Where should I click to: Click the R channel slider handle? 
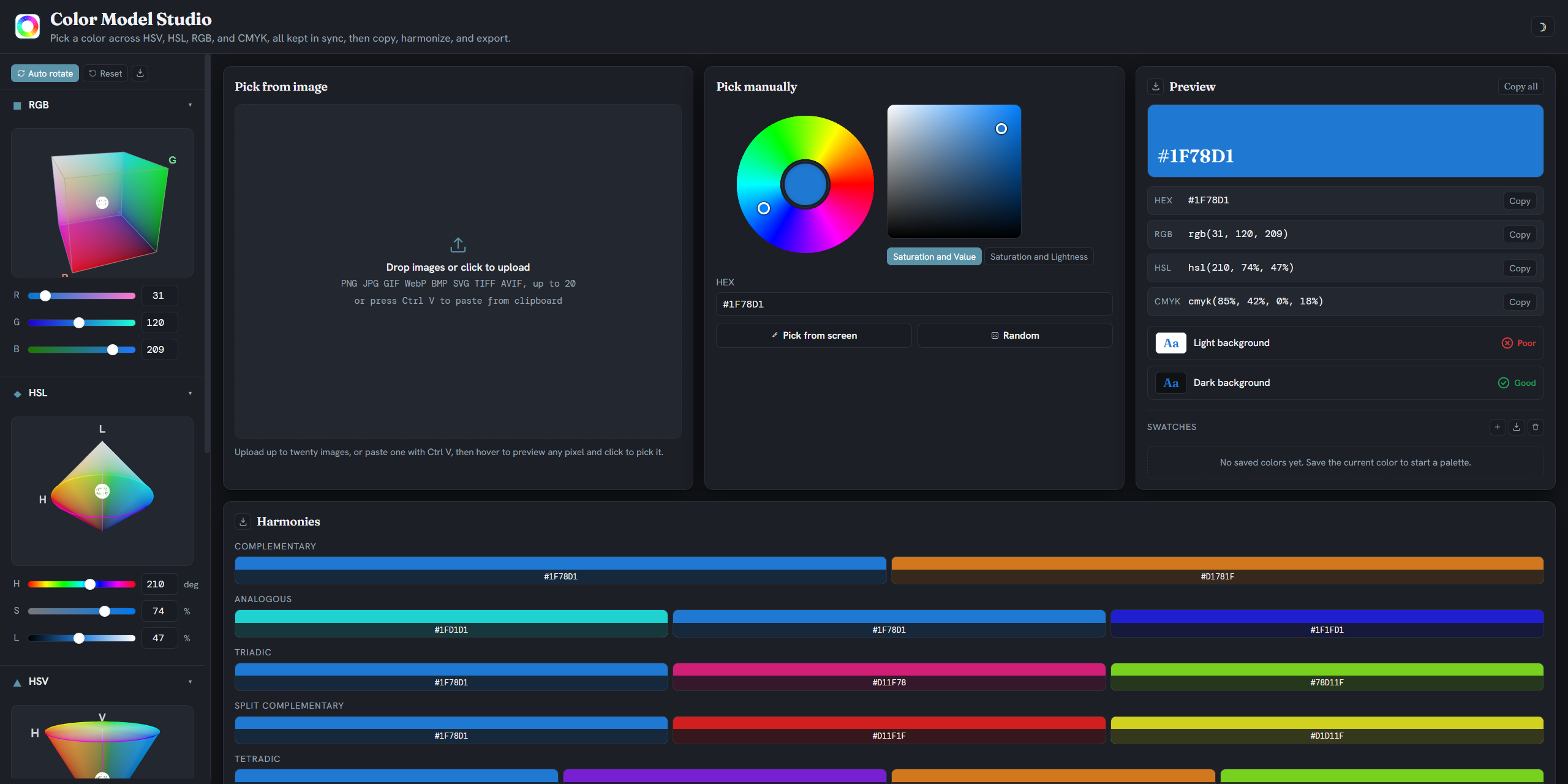tap(45, 296)
